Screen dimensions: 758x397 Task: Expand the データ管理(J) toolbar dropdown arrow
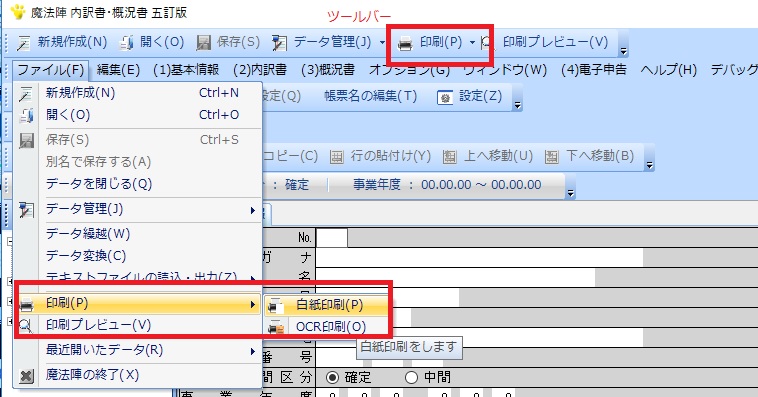(x=382, y=43)
